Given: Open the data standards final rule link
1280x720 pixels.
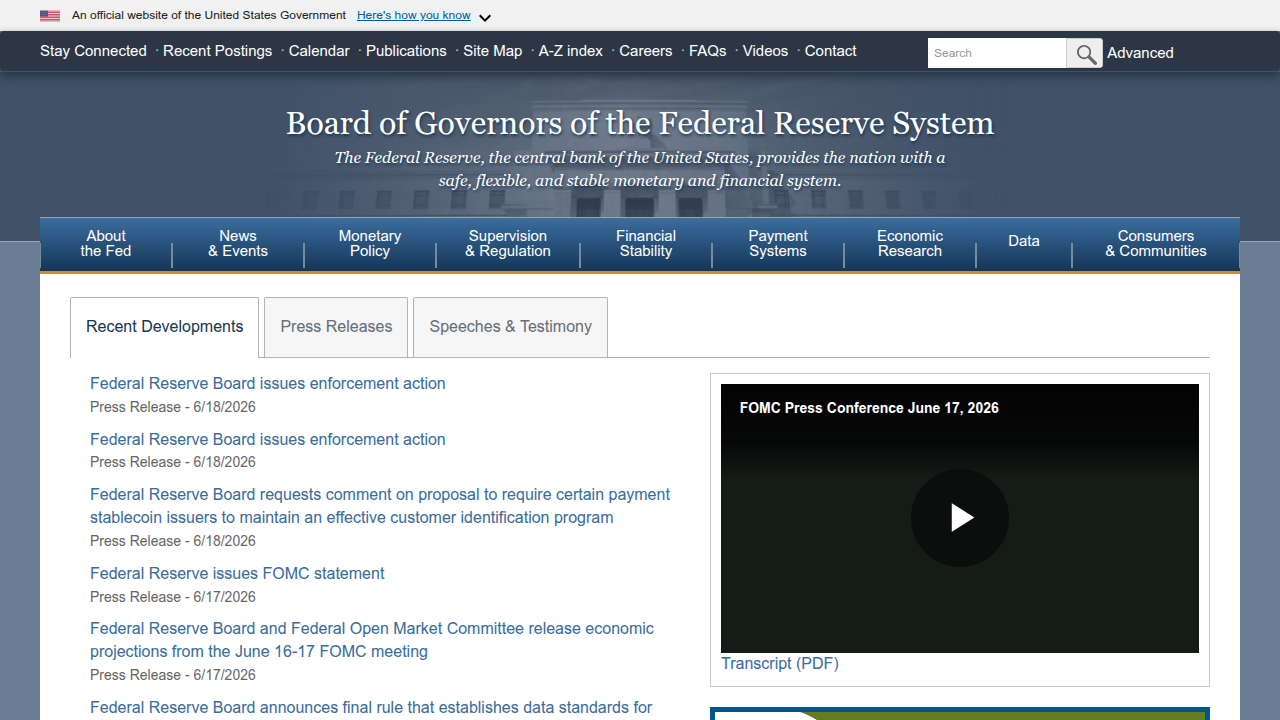Looking at the screenshot, I should [371, 708].
